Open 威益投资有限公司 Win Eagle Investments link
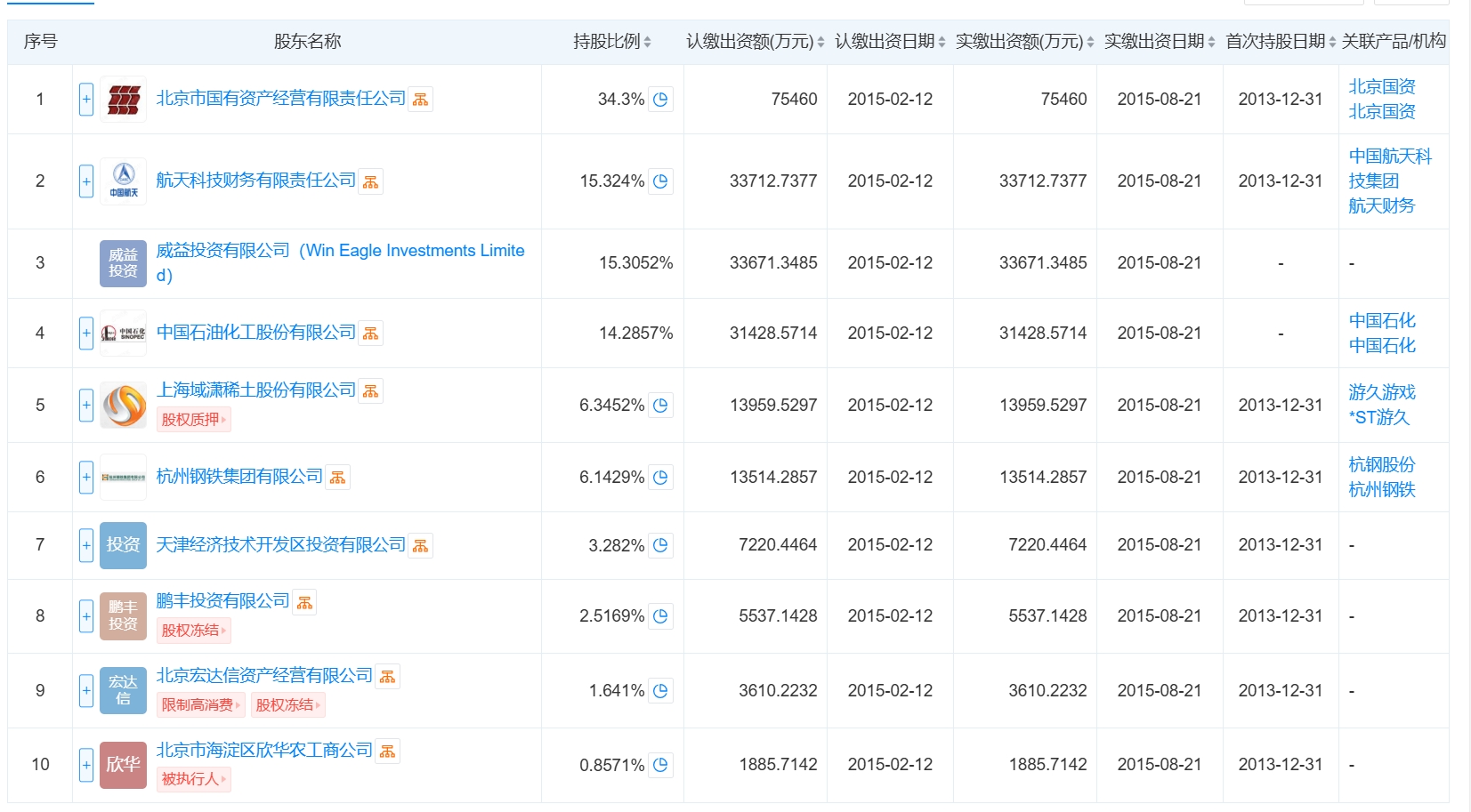This screenshot has height=812, width=1471. (340, 263)
